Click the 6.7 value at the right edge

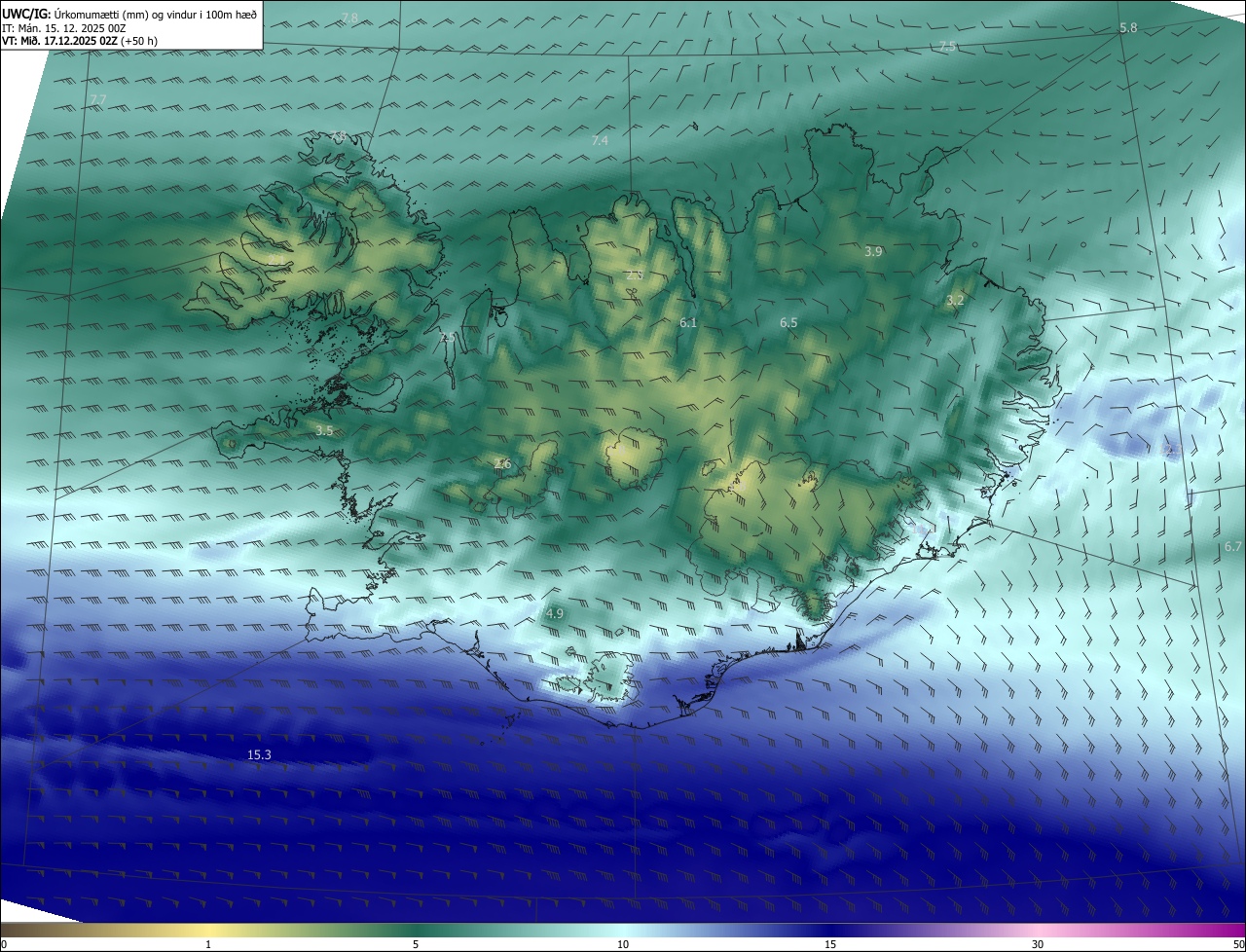1233,547
